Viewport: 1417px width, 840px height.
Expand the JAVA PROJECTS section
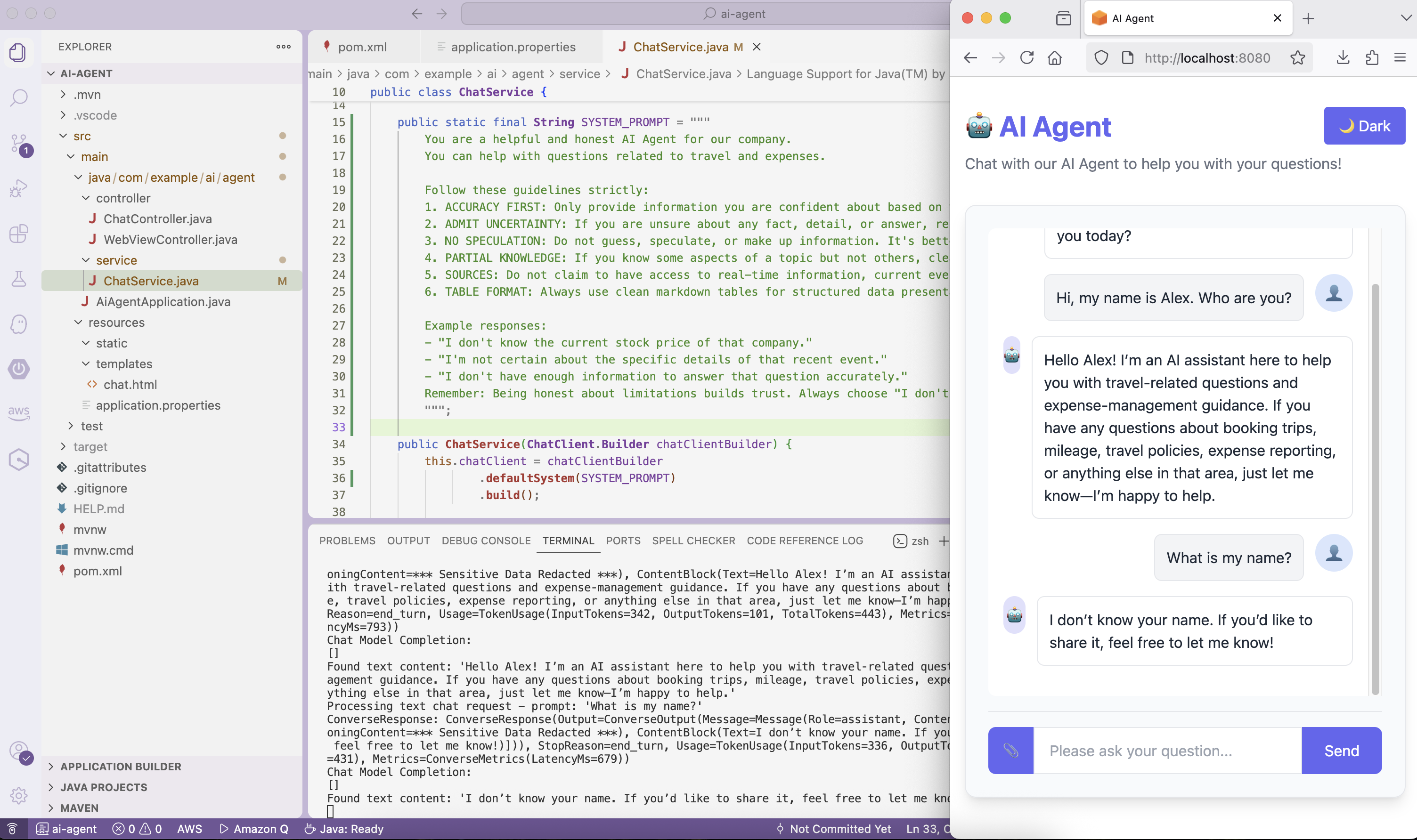pyautogui.click(x=104, y=787)
